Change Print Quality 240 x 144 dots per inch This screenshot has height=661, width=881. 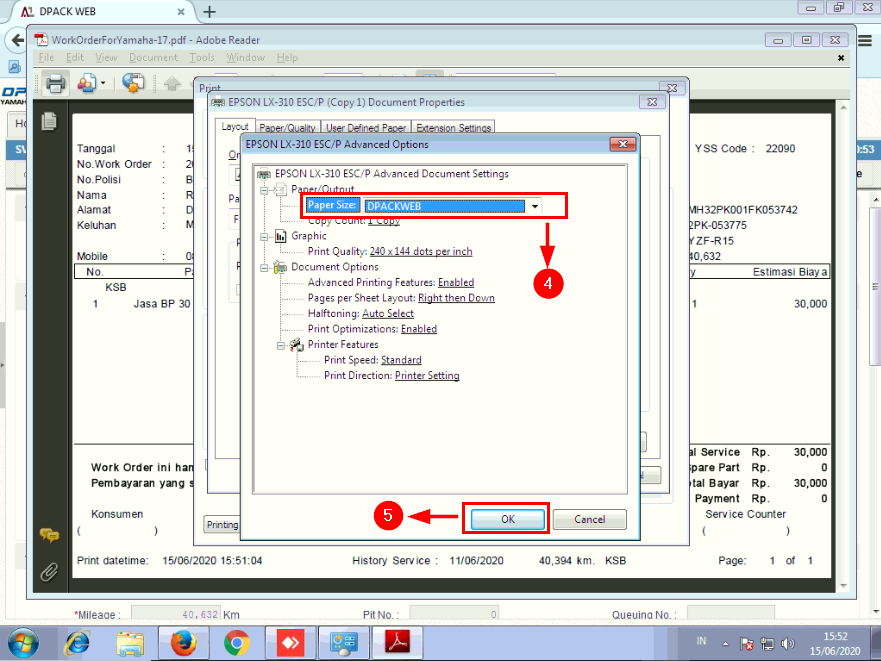pos(421,251)
